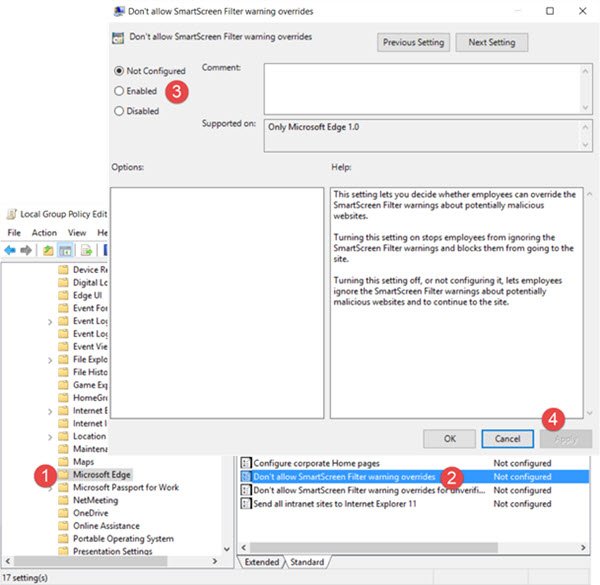Toggle the Show/Hide console tree icon
The image size is (600, 585).
[x=65, y=251]
